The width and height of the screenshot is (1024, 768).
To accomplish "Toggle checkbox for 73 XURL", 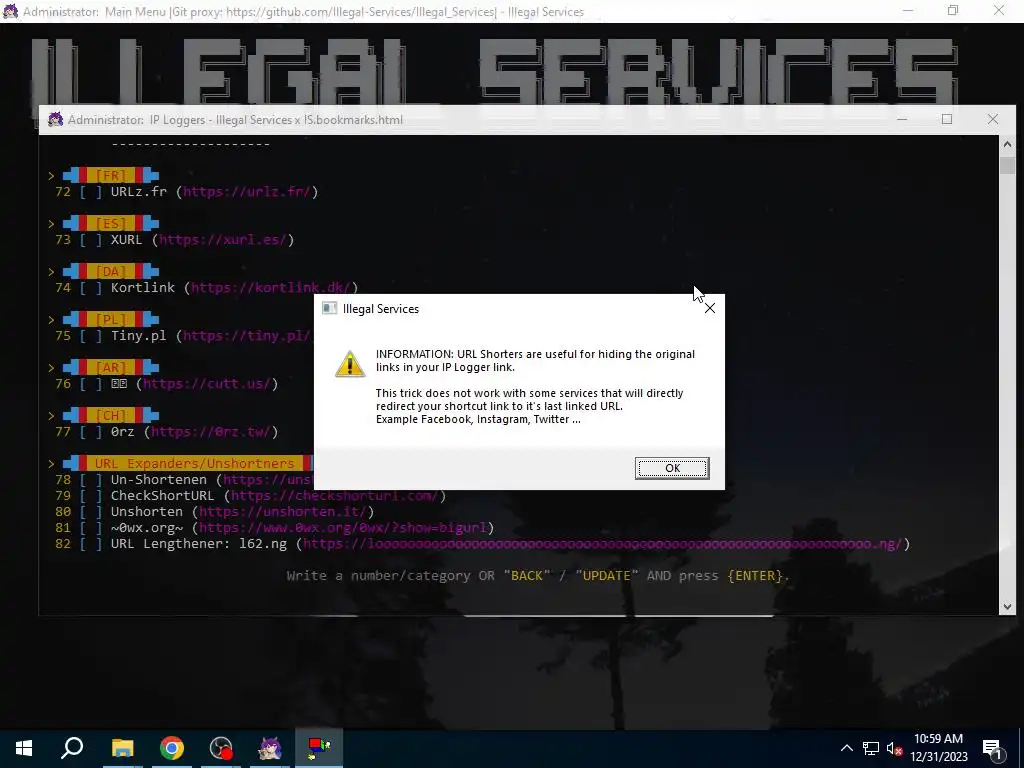I will coord(91,240).
